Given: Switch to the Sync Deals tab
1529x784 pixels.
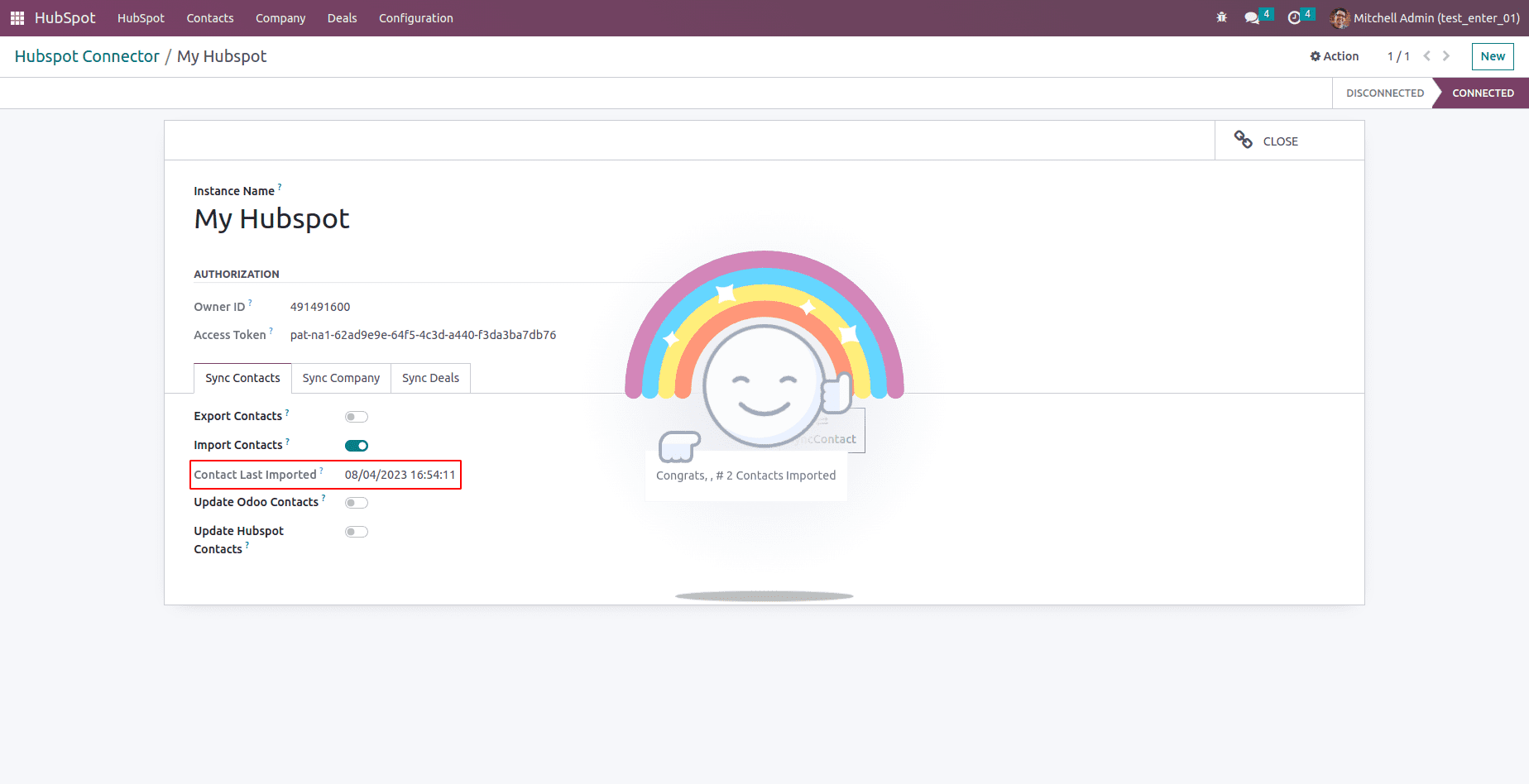Looking at the screenshot, I should point(430,378).
